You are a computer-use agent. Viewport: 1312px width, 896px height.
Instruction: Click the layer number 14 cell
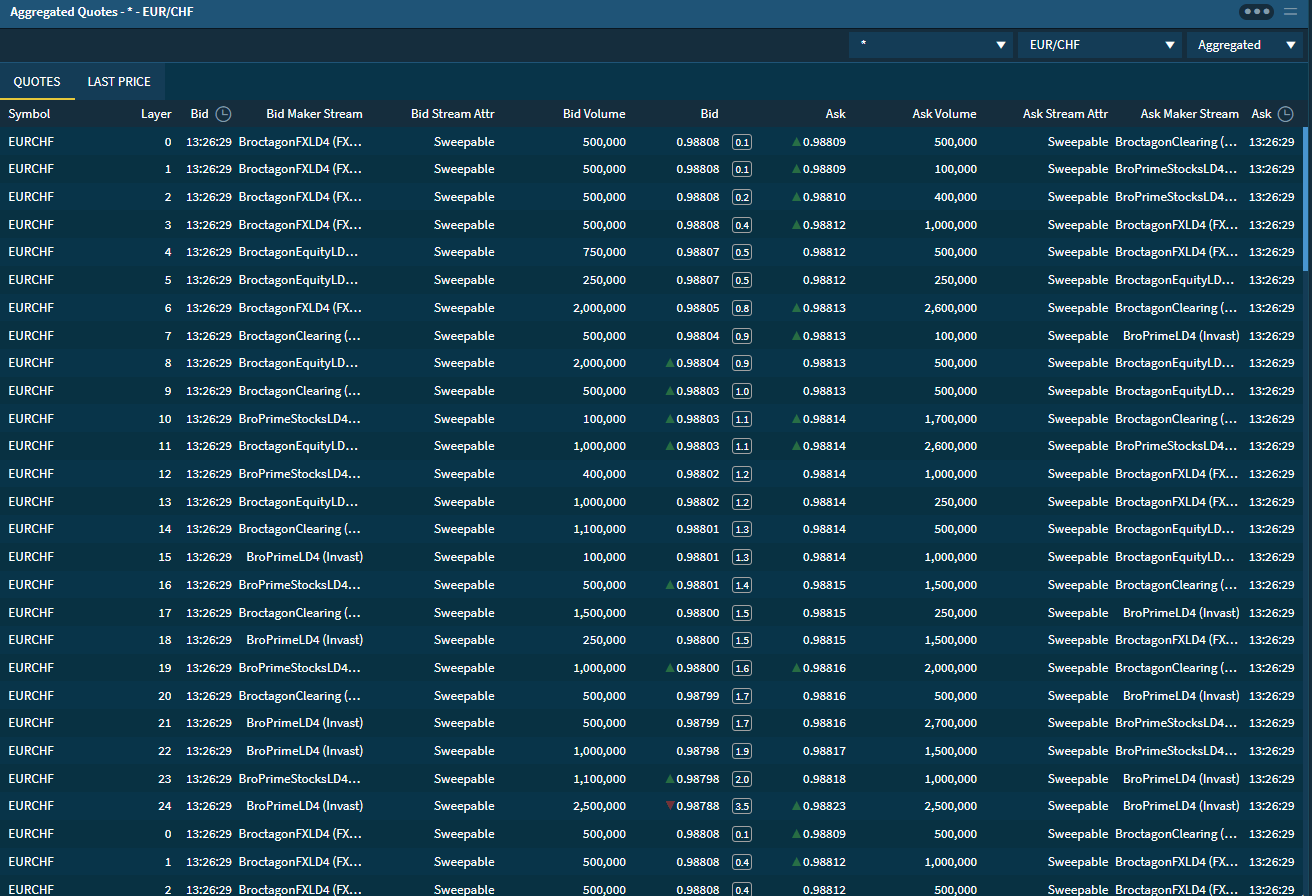point(165,529)
